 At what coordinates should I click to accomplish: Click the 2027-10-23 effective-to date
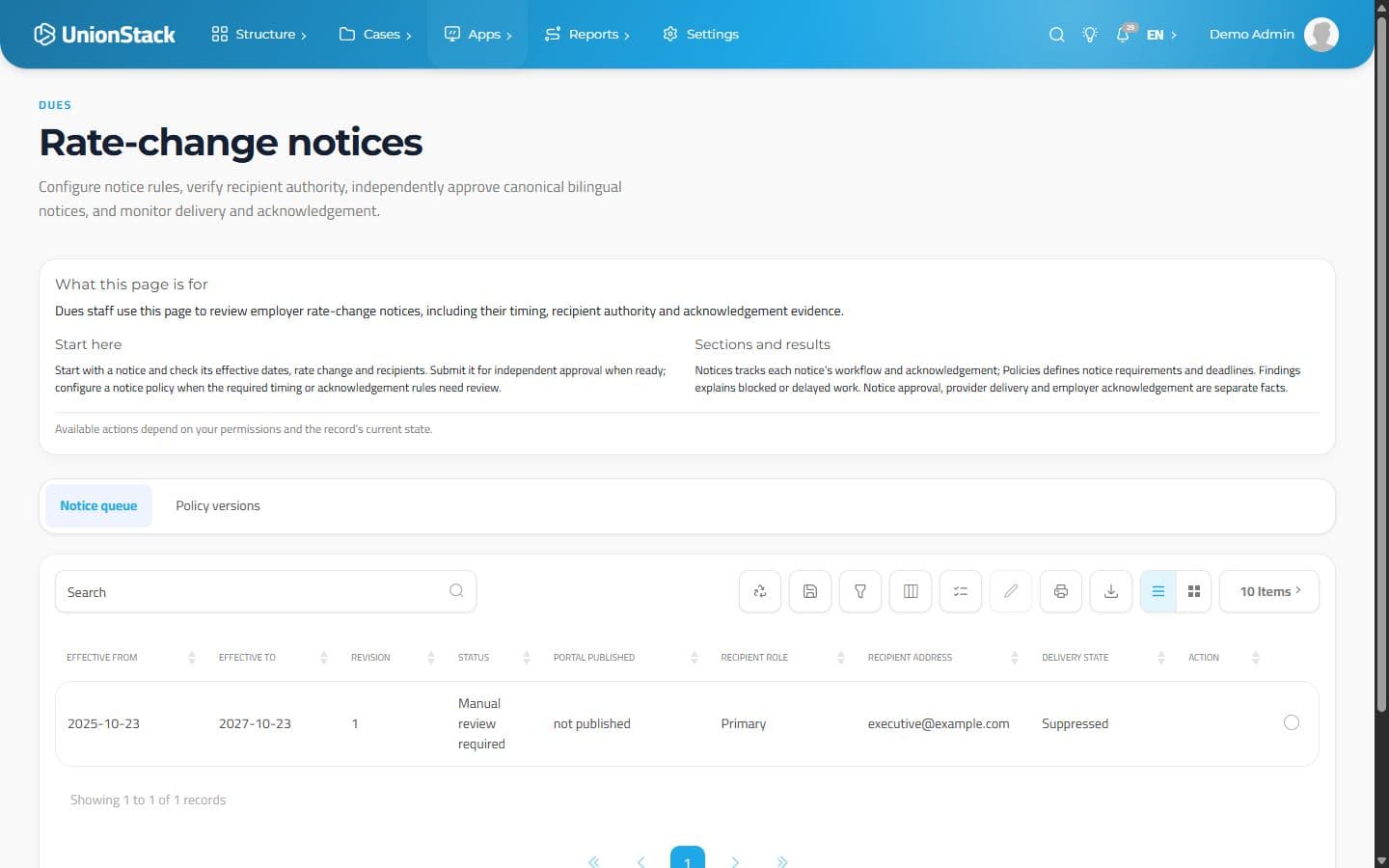[255, 723]
